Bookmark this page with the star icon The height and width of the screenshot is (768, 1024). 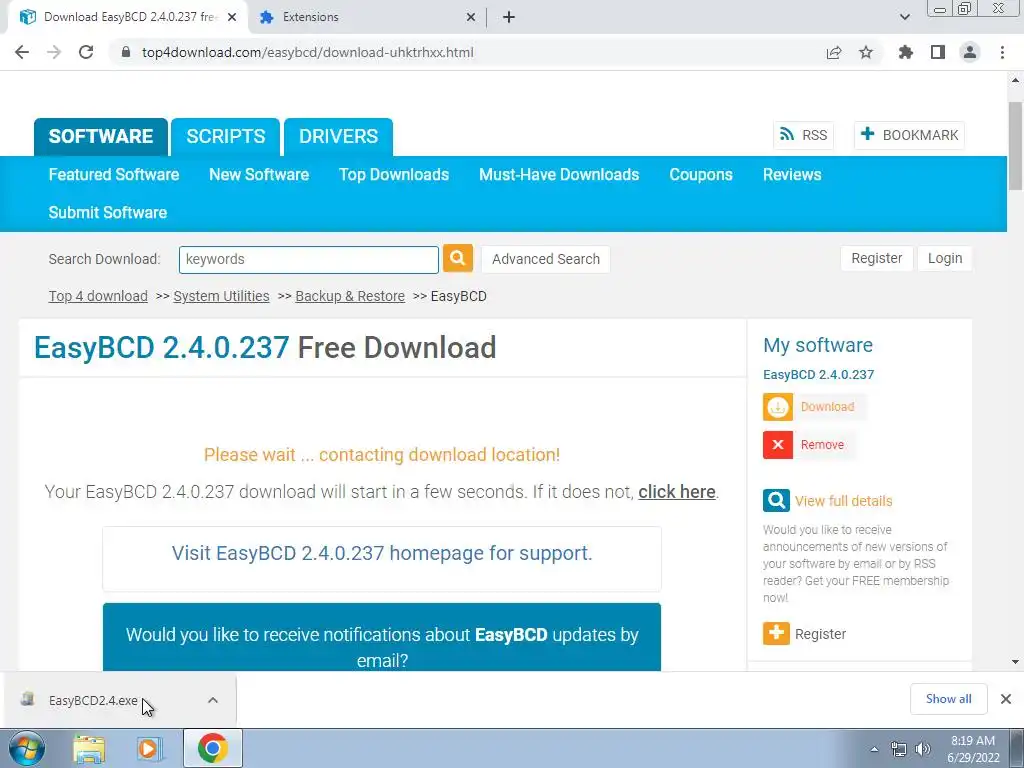[x=865, y=52]
